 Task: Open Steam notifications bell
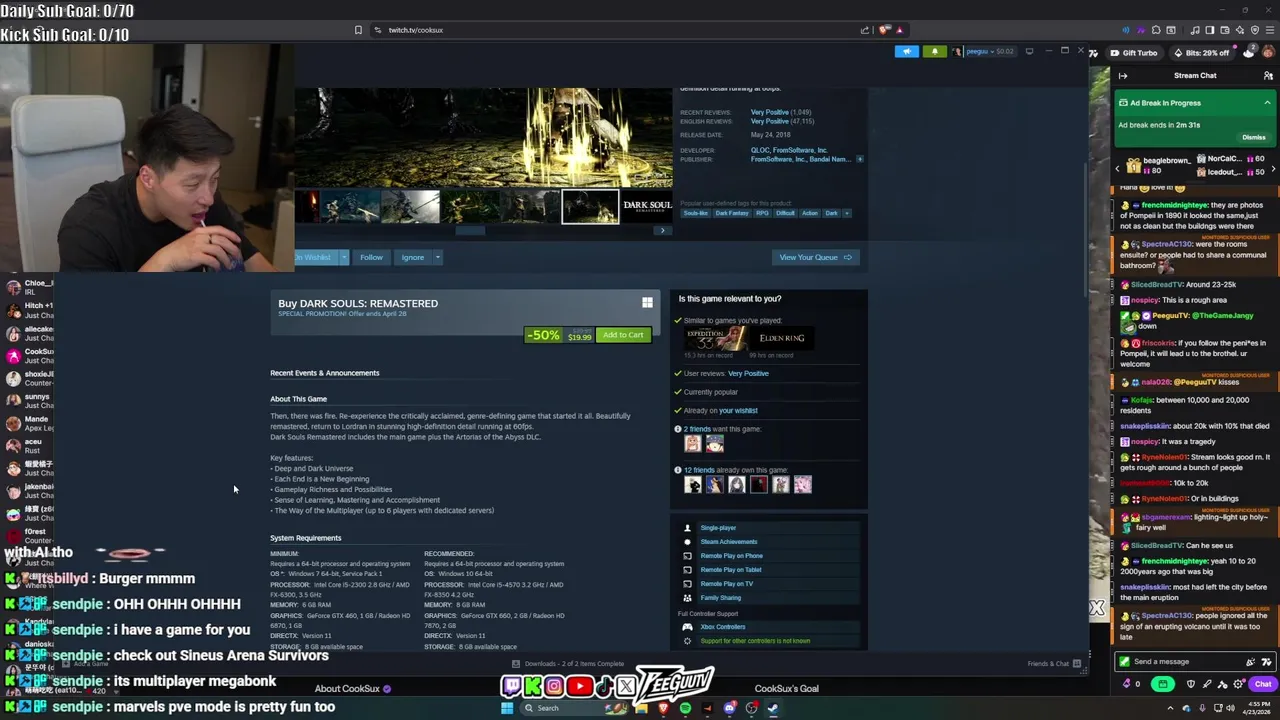pos(934,51)
